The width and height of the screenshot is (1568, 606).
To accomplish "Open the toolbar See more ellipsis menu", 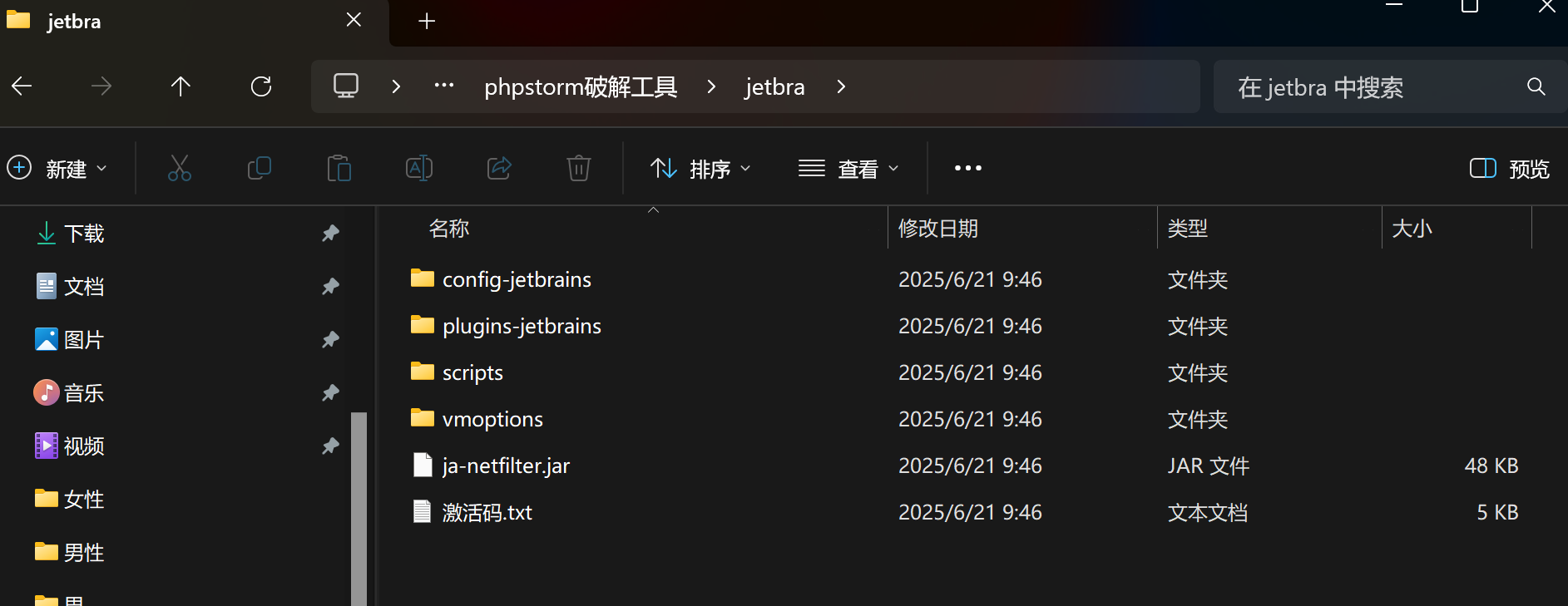I will [x=968, y=168].
